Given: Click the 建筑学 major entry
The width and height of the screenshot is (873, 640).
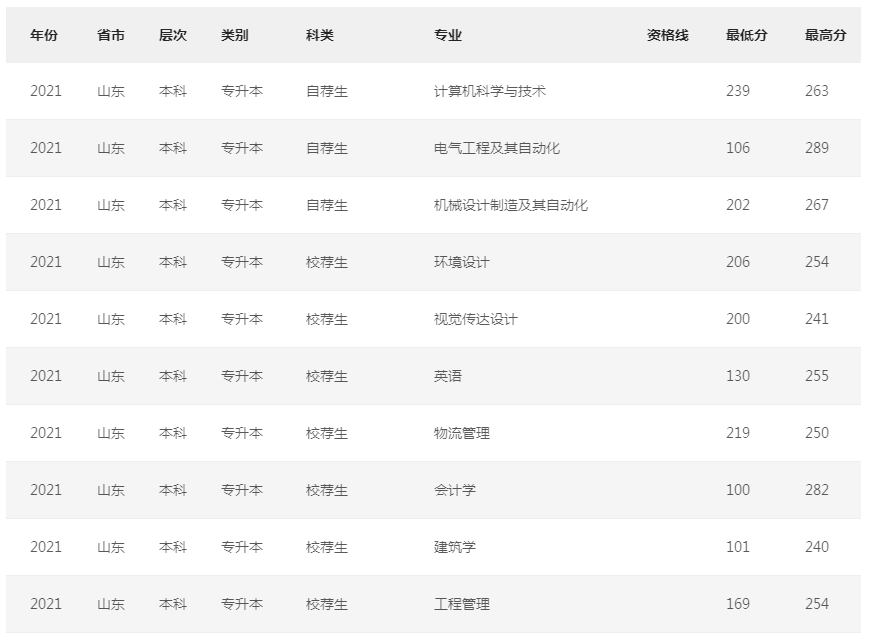Looking at the screenshot, I should tap(455, 547).
